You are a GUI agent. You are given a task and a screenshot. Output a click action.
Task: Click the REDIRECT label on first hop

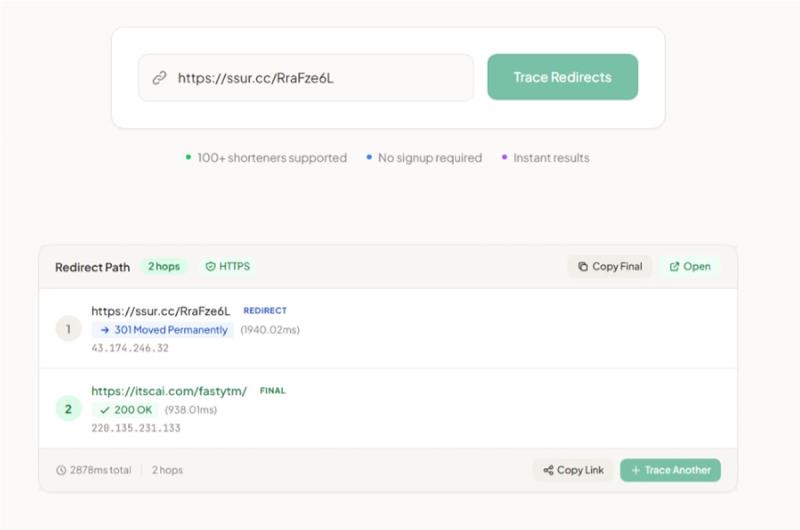coord(265,311)
